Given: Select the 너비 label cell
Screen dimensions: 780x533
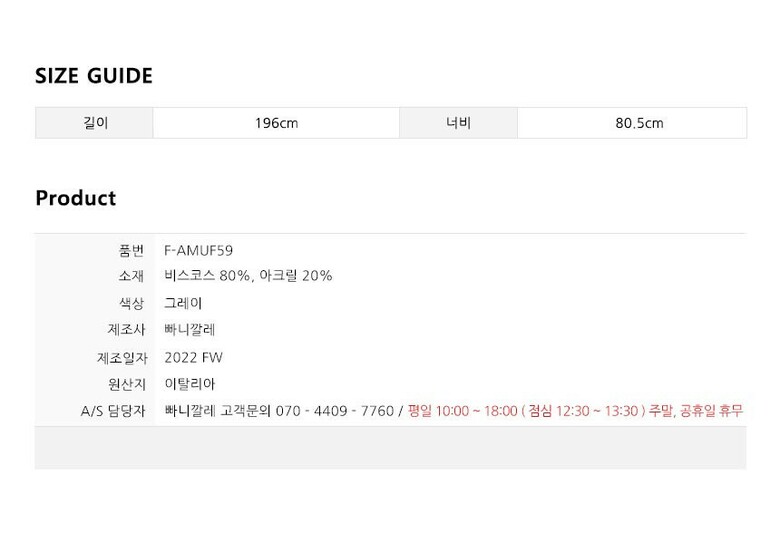Looking at the screenshot, I should click(458, 123).
